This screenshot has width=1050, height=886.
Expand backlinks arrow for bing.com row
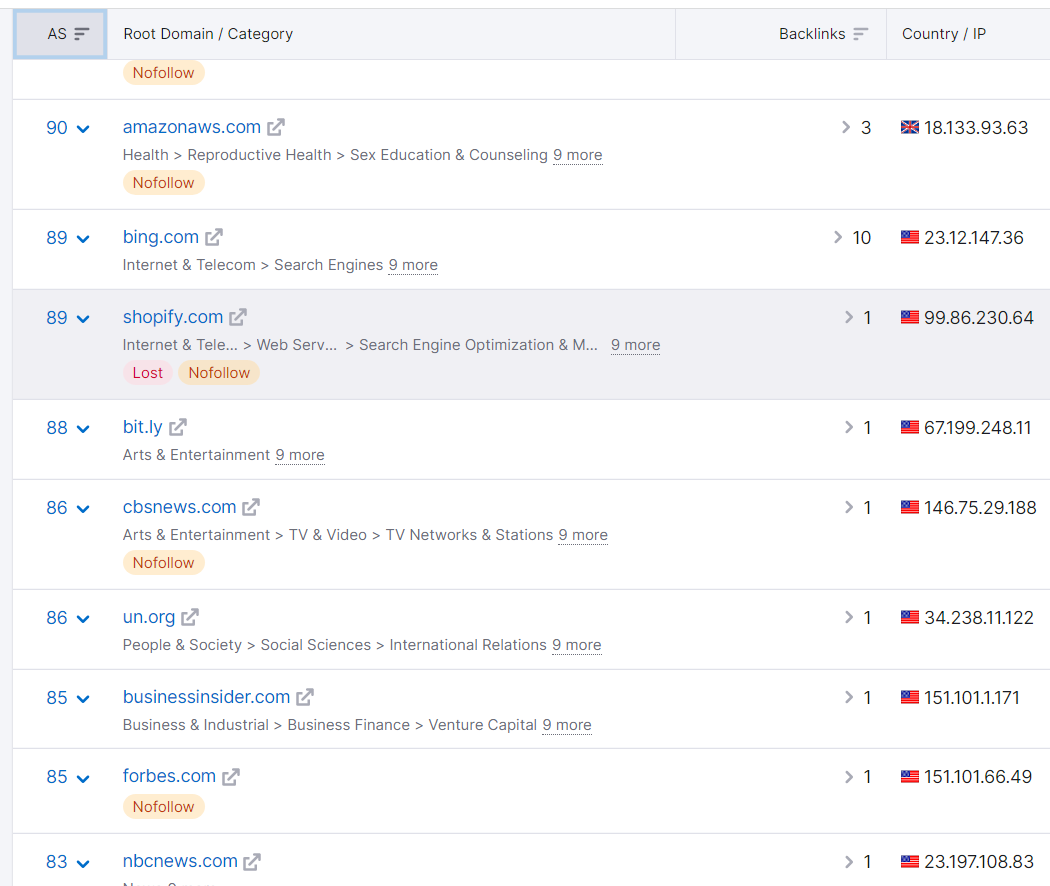[838, 237]
